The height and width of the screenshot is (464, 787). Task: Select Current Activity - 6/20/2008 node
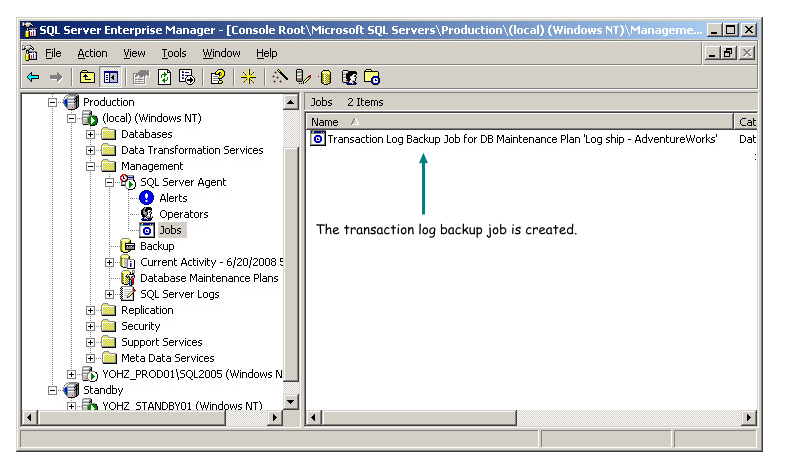(x=211, y=262)
